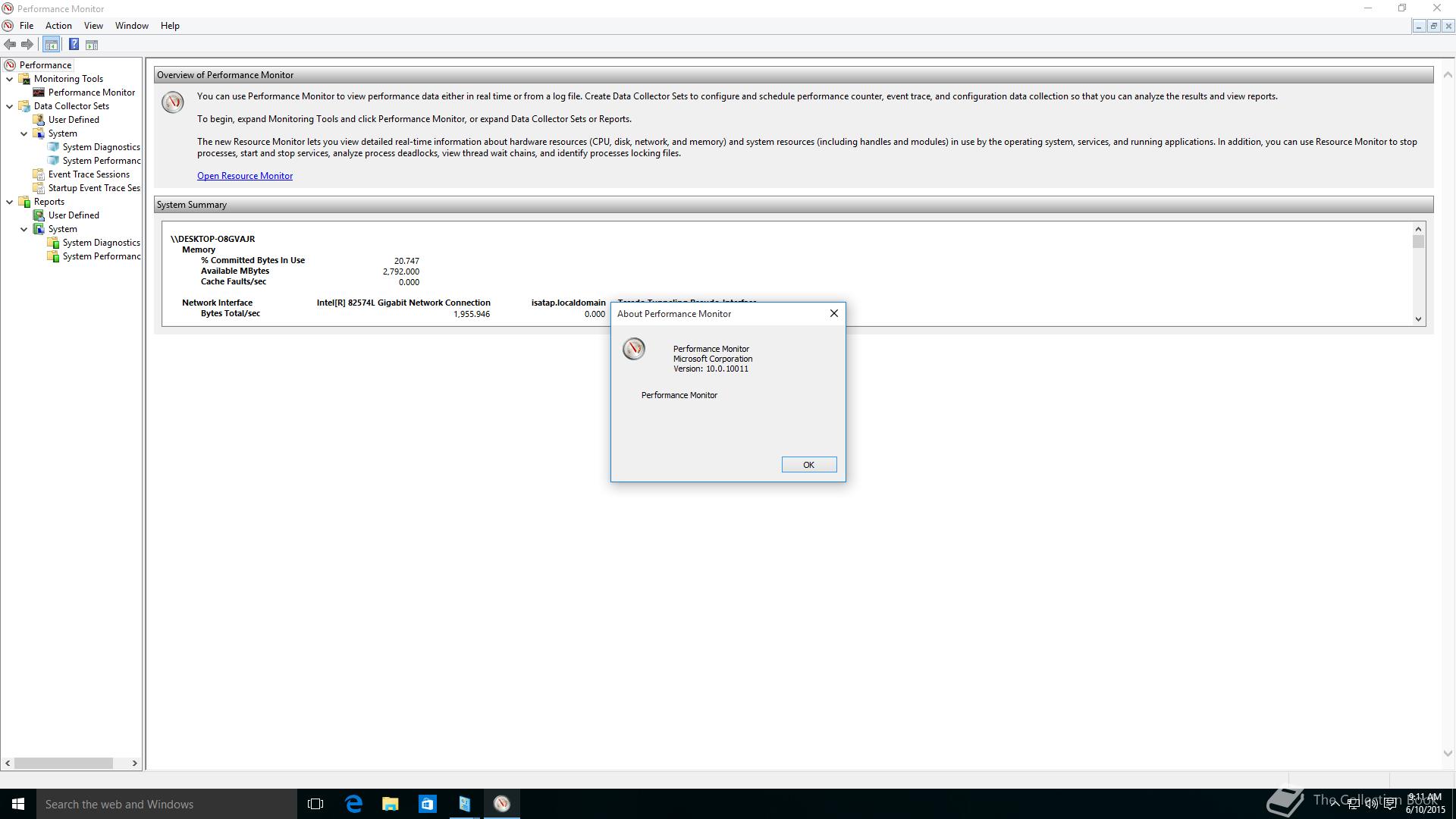1456x819 pixels.
Task: Collapse the Reports tree node
Action: tap(10, 202)
